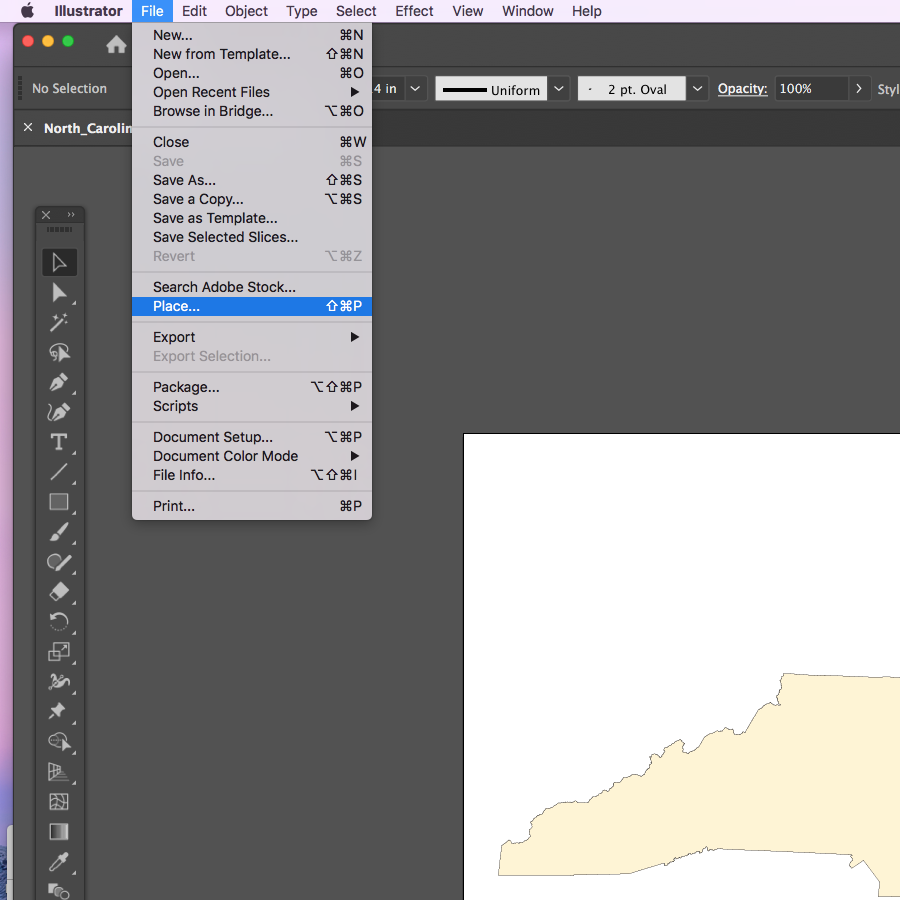
Task: Collapse the tools panel with double chevron
Action: click(71, 215)
